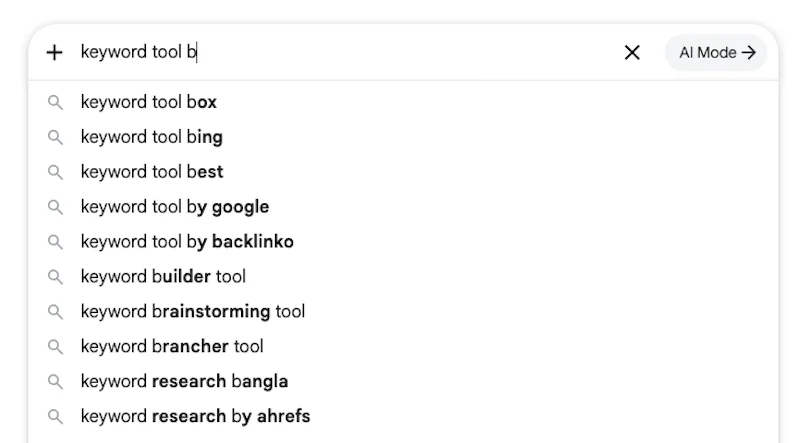This screenshot has width=810, height=443.
Task: Click inside the search text field
Action: (x=346, y=52)
